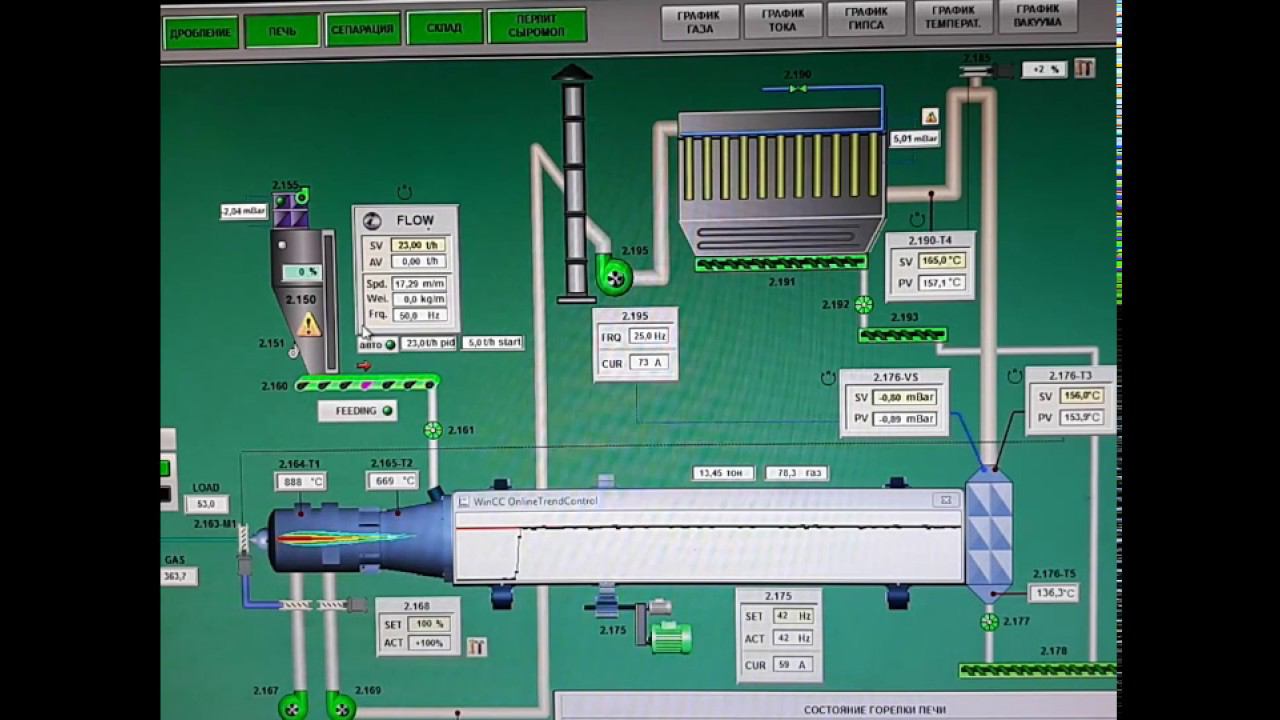Click the 23,0t/h pid value box
The width and height of the screenshot is (1280, 720).
point(429,344)
